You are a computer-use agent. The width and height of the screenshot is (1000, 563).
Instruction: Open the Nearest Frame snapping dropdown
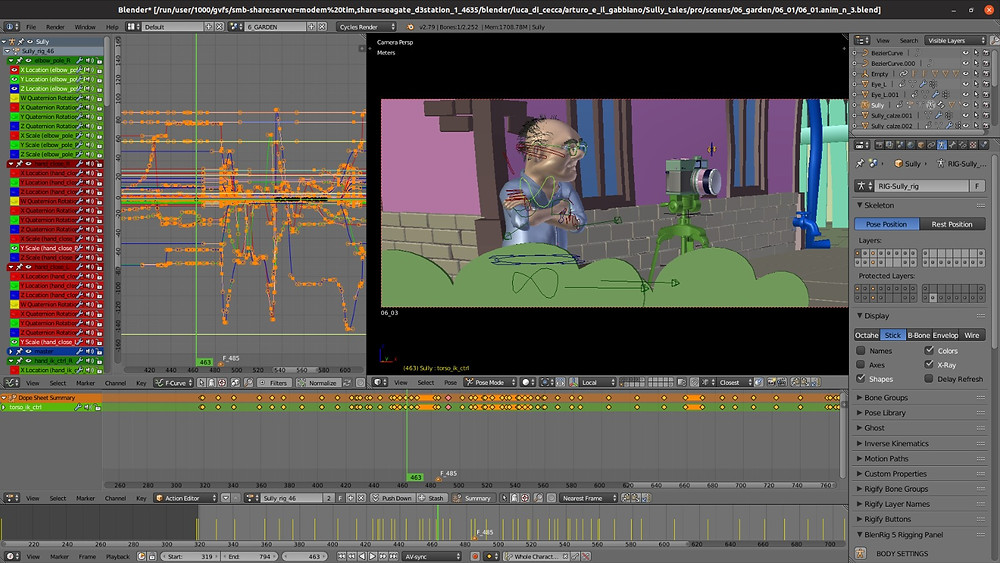[589, 498]
